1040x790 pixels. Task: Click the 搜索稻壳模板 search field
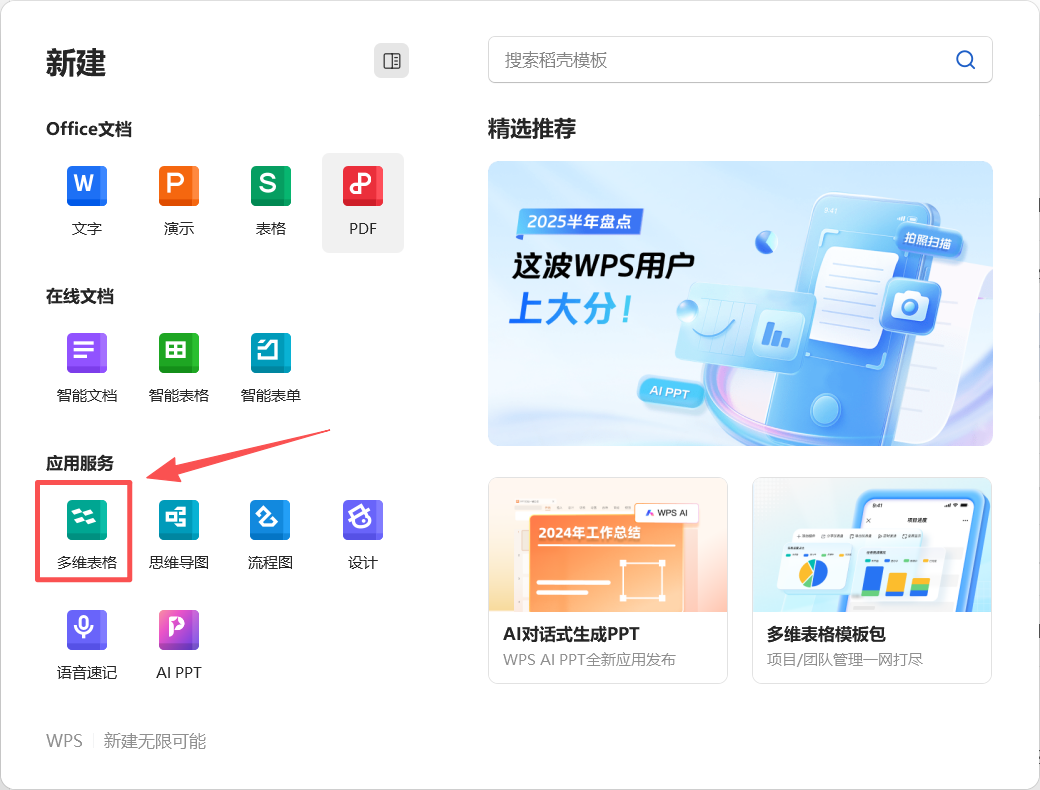tap(720, 60)
